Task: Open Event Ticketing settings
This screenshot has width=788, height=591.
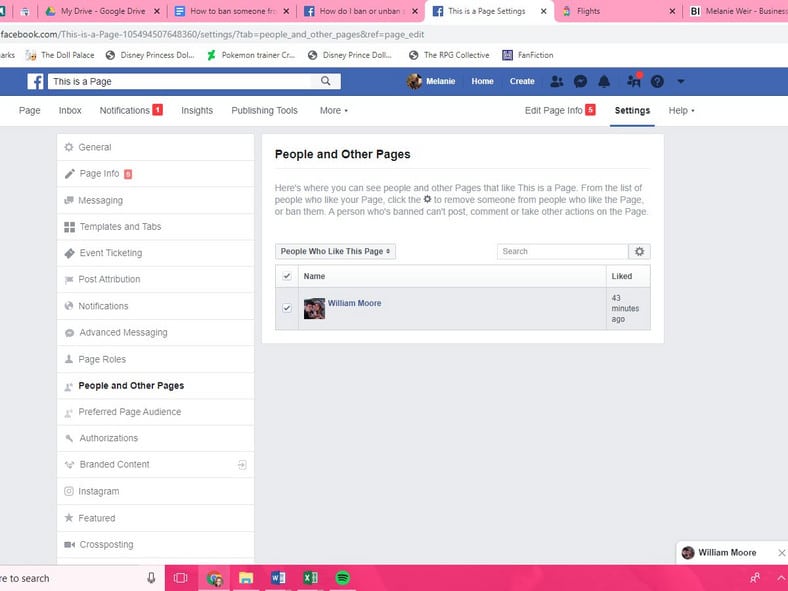Action: pyautogui.click(x=155, y=253)
